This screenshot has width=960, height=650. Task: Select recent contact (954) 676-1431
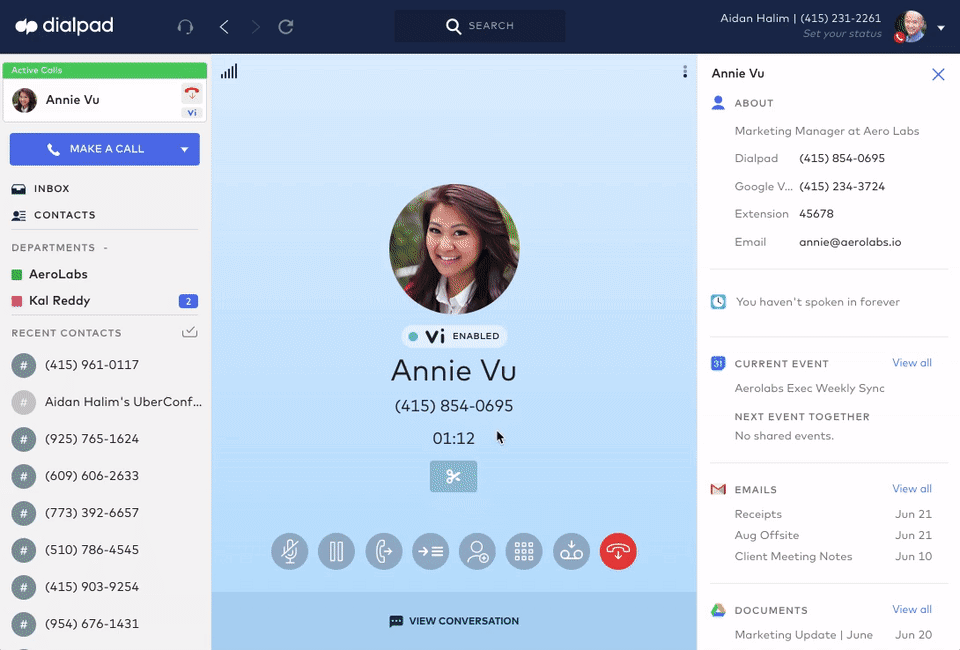click(105, 624)
